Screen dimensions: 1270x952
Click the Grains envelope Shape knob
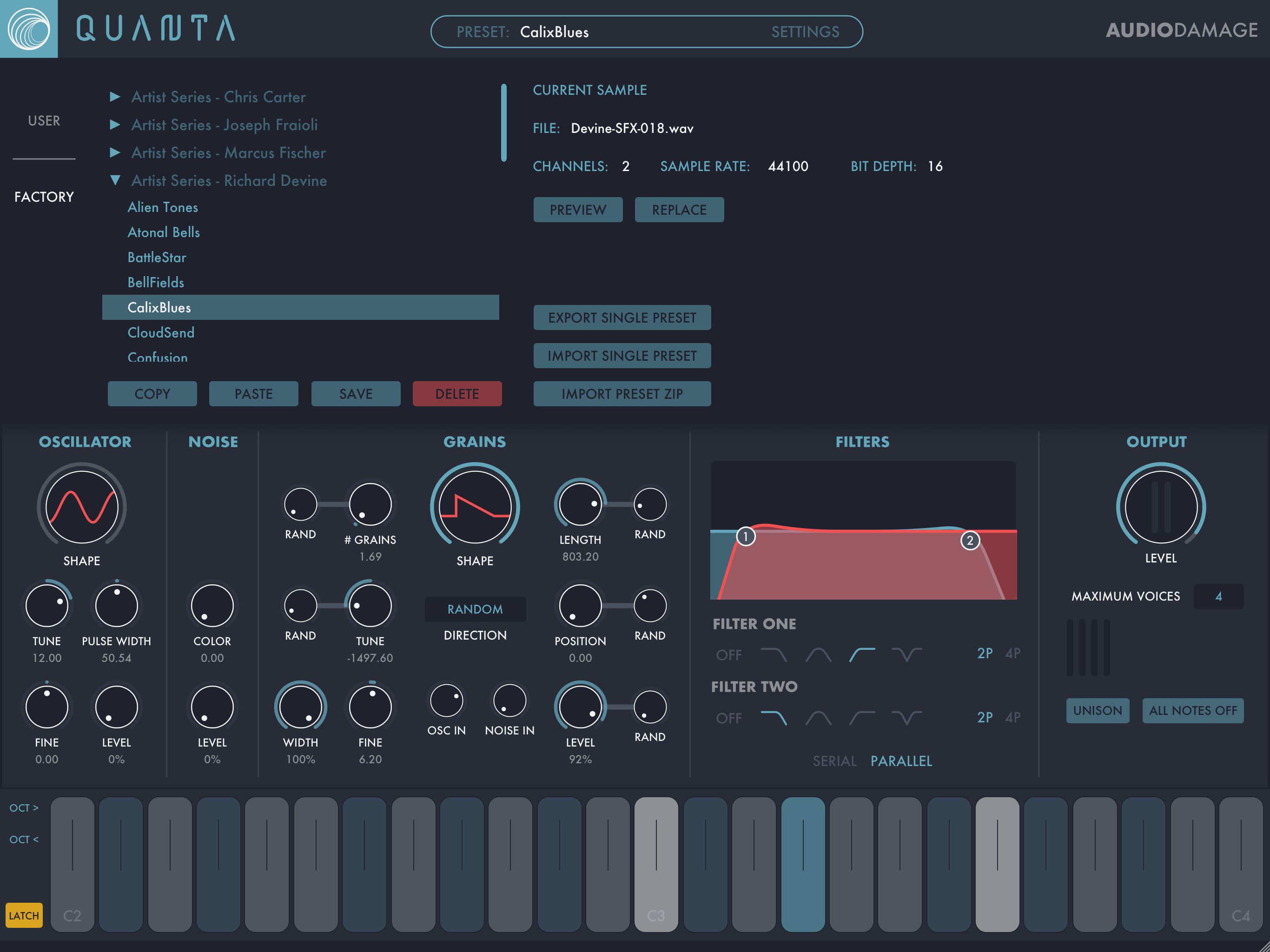pyautogui.click(x=475, y=507)
